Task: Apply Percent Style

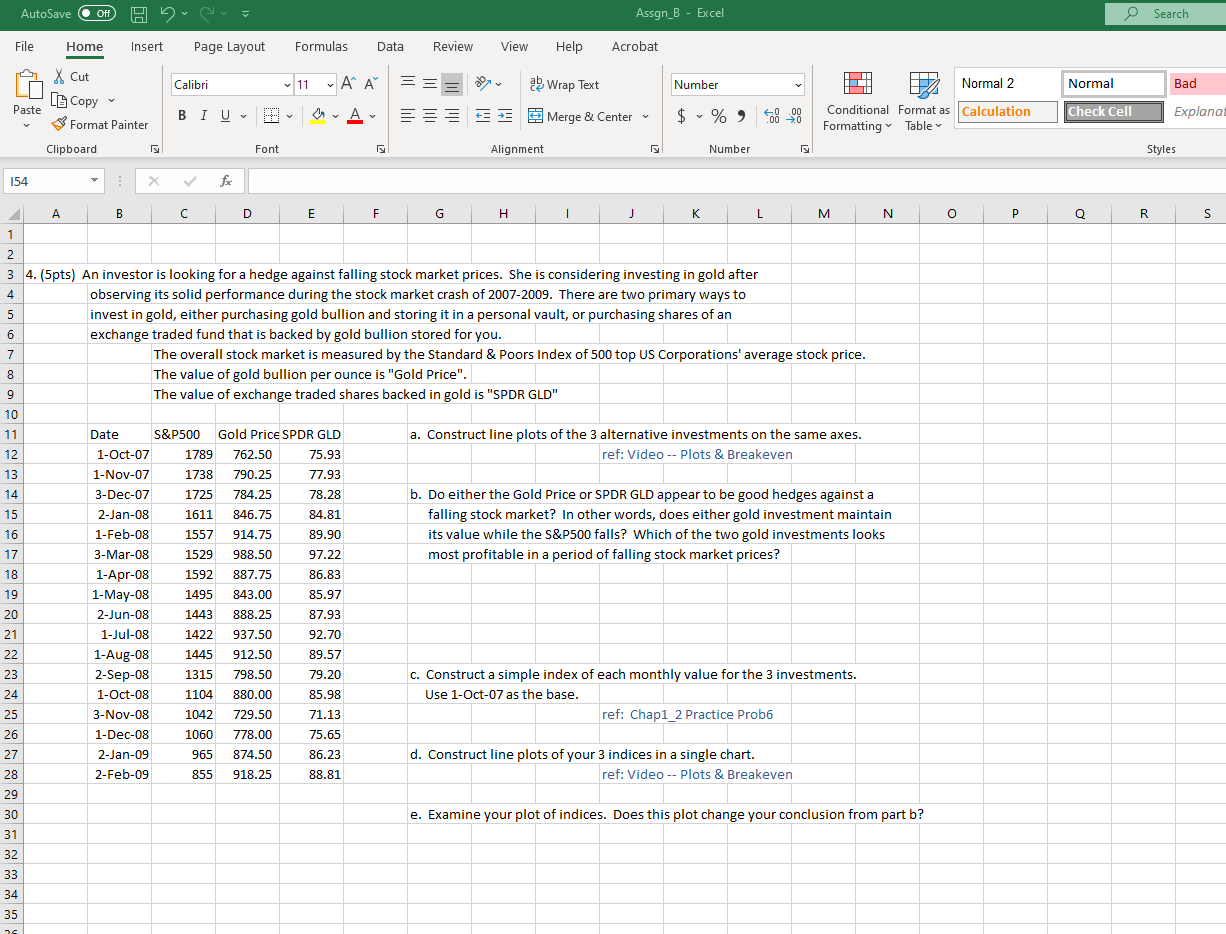Action: coord(718,117)
